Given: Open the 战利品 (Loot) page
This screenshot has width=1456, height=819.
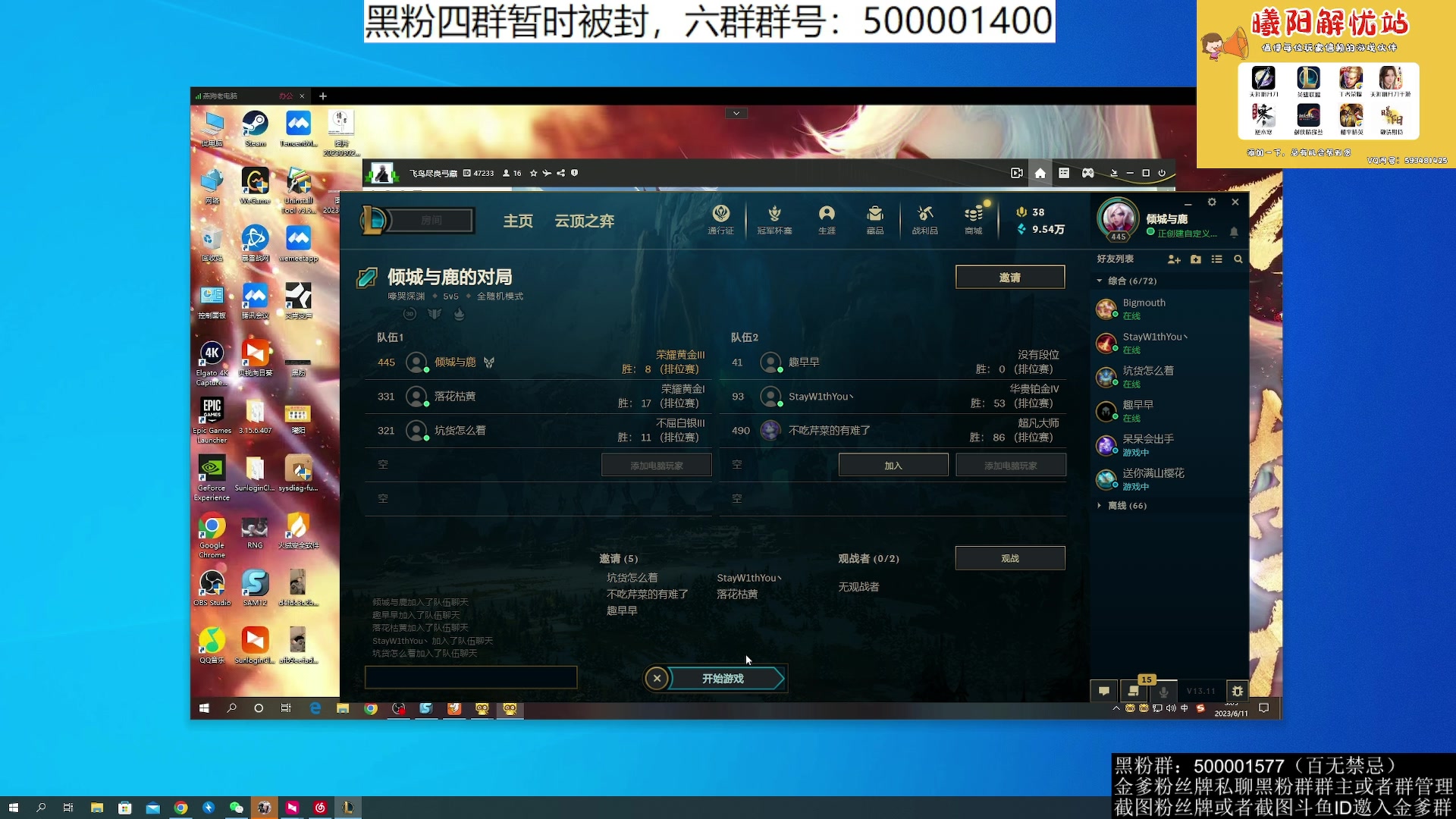Looking at the screenshot, I should click(x=925, y=220).
